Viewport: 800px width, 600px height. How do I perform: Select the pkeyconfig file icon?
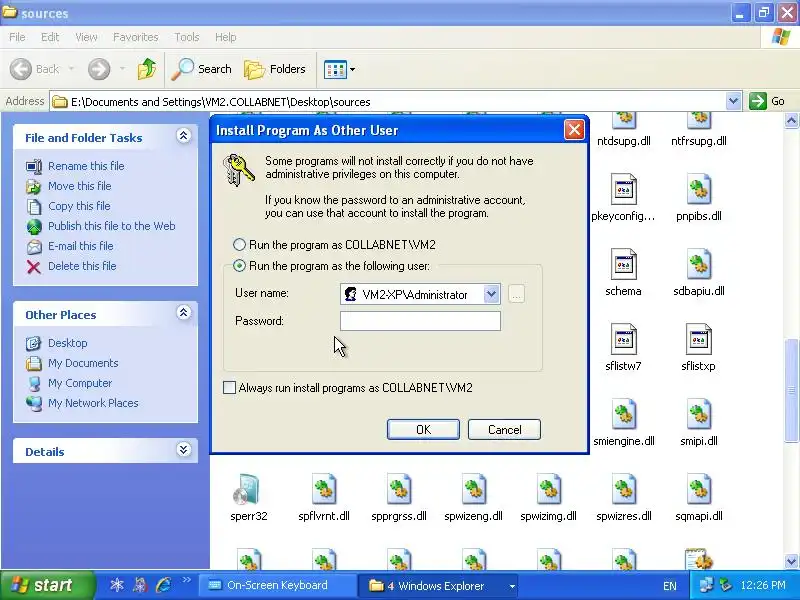[x=623, y=190]
